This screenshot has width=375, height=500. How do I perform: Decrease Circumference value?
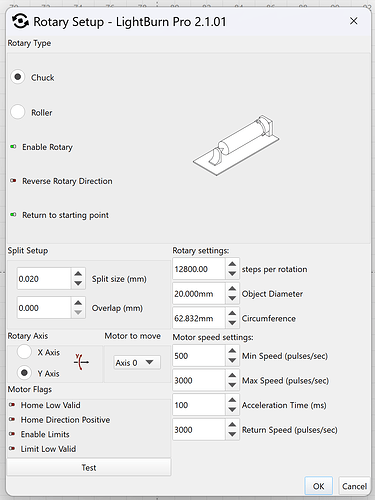click(x=232, y=323)
